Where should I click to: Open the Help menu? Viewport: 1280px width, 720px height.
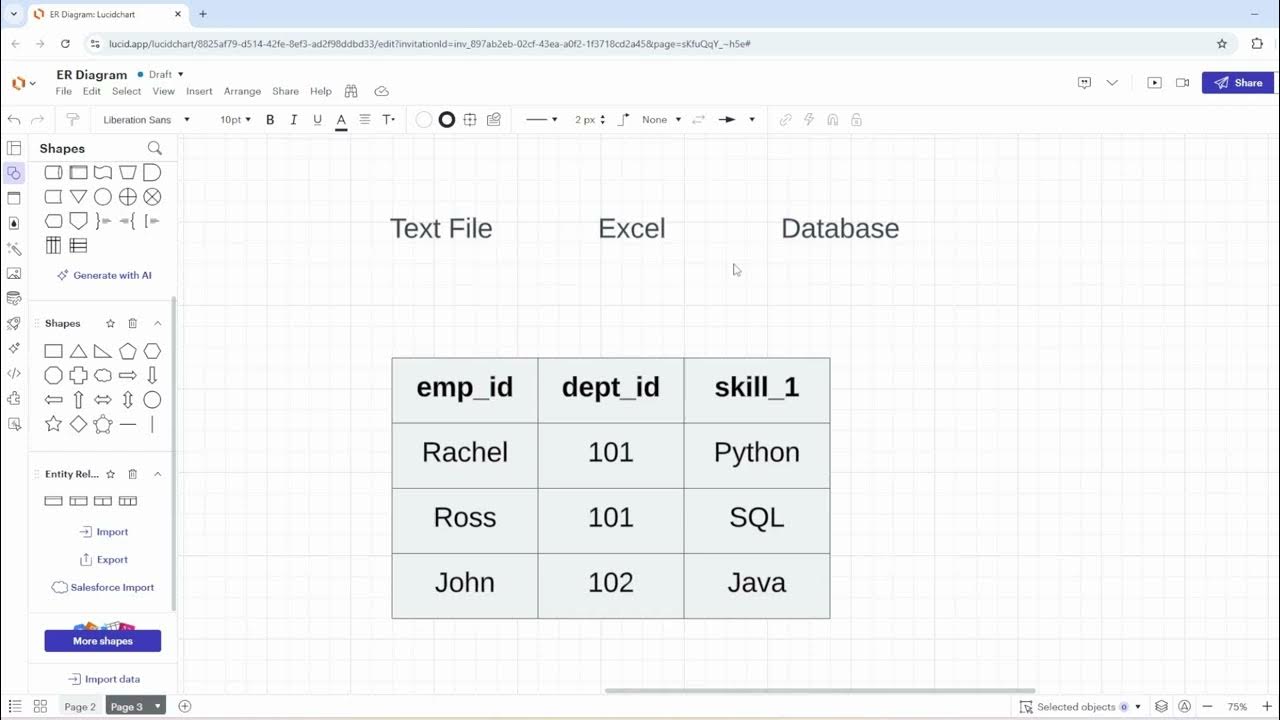(x=321, y=91)
